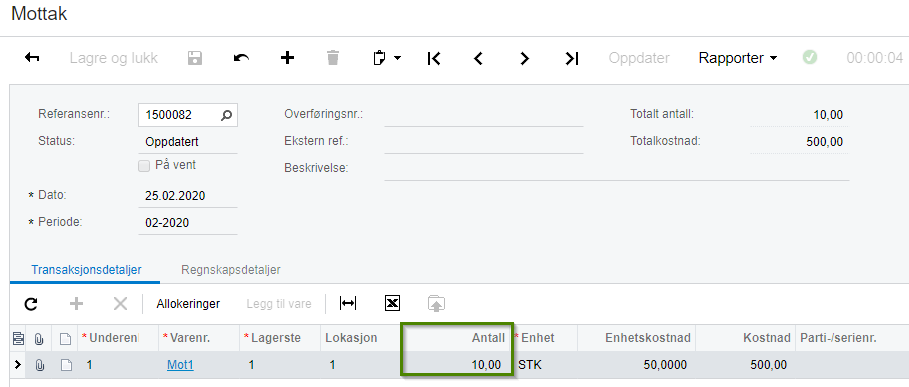Go to the first record
This screenshot has width=909, height=387.
434,59
